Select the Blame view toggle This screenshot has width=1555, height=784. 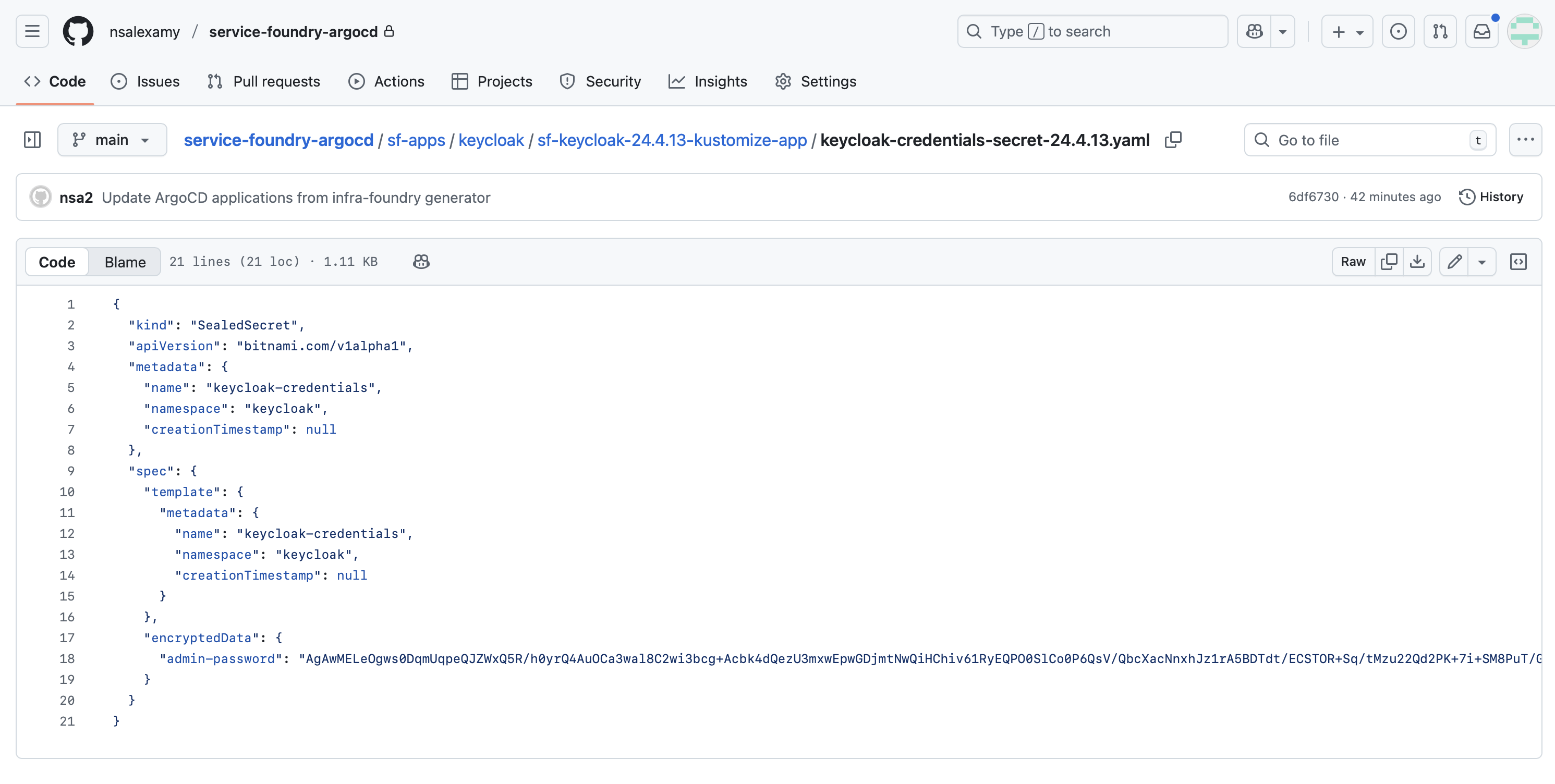pos(125,262)
